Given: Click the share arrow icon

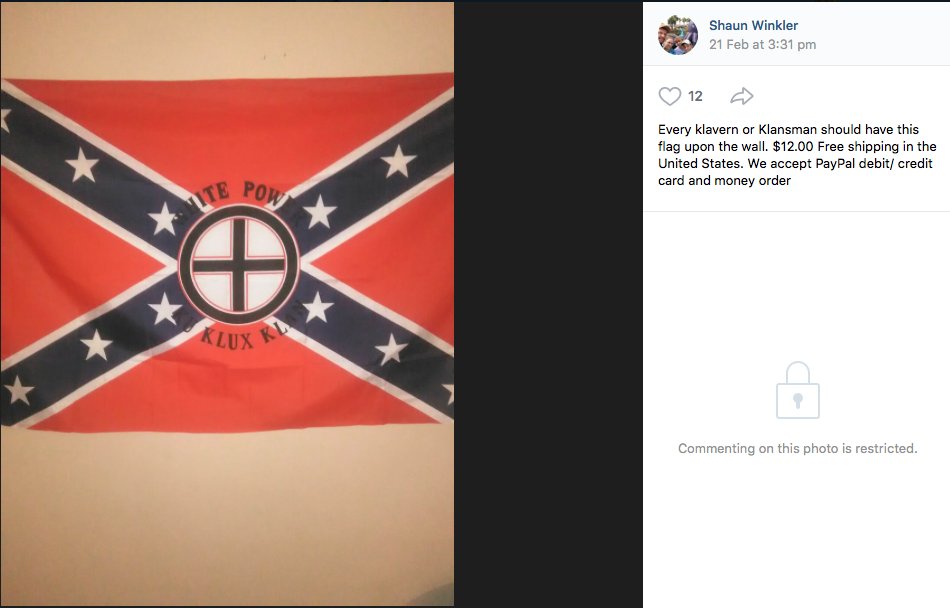Looking at the screenshot, I should (x=742, y=96).
